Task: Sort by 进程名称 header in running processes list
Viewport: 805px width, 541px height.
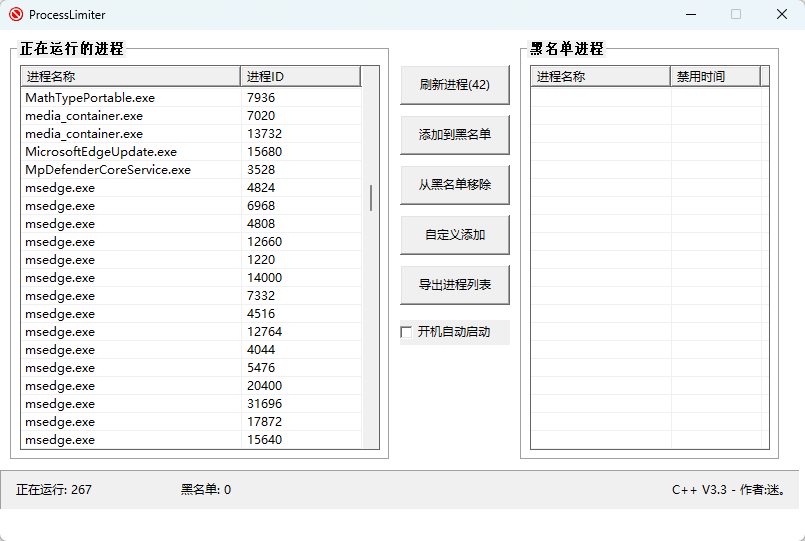Action: [131, 76]
